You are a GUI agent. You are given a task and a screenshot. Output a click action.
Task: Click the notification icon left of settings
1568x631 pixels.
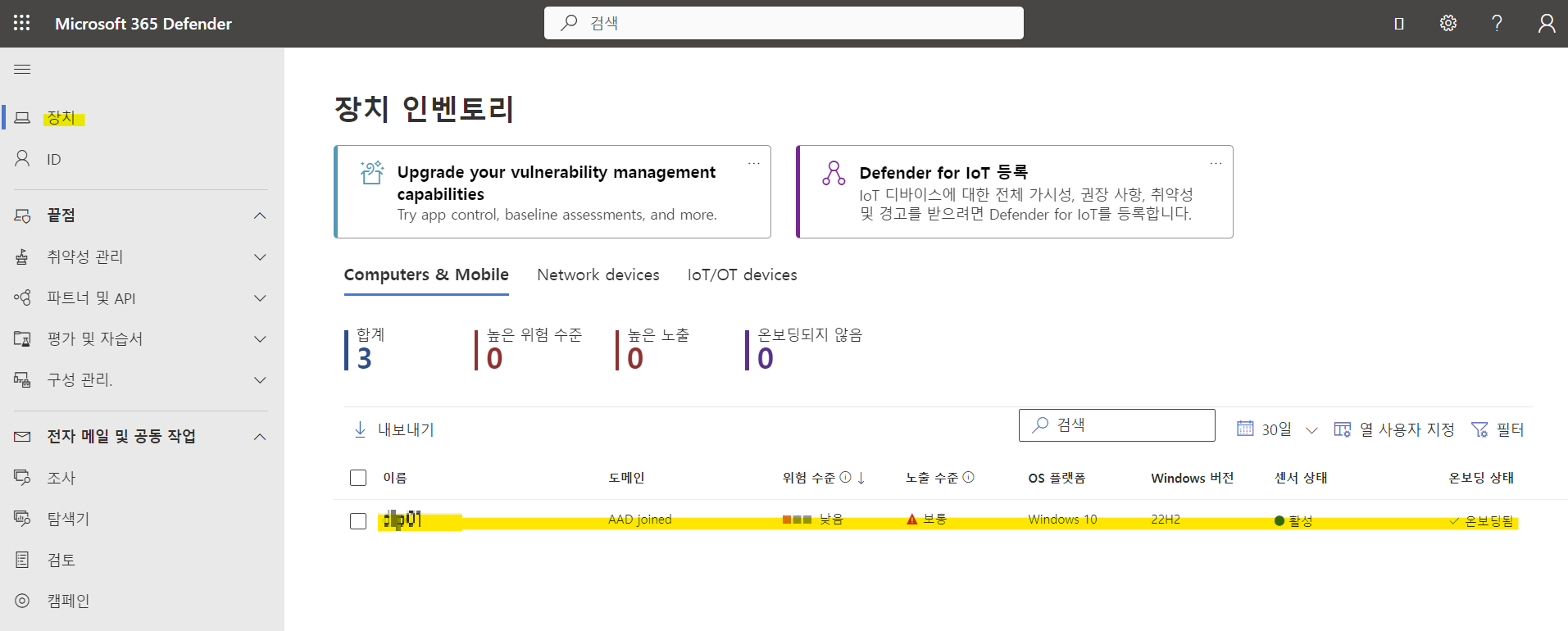tap(1399, 24)
